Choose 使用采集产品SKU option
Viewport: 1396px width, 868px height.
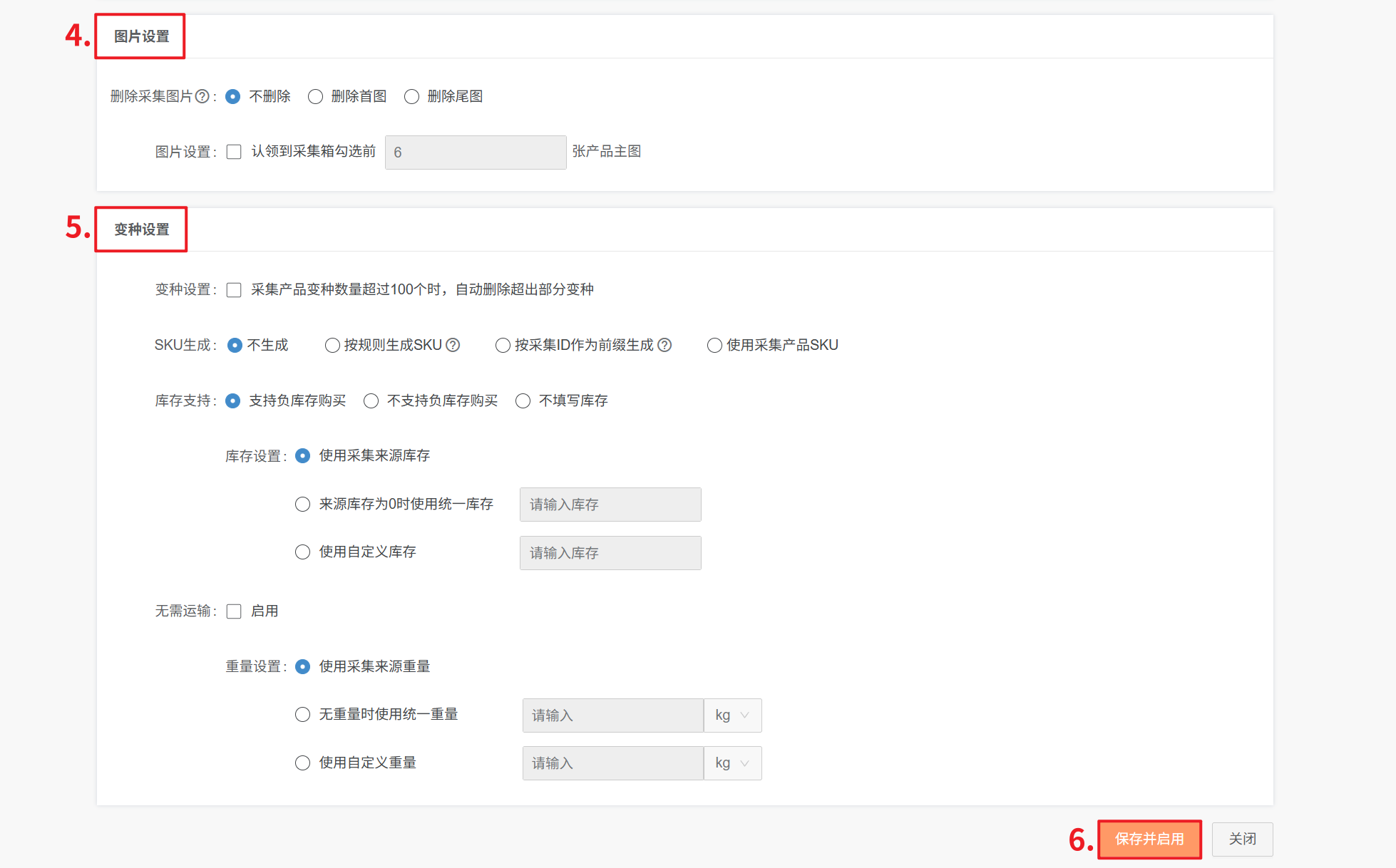pos(714,346)
